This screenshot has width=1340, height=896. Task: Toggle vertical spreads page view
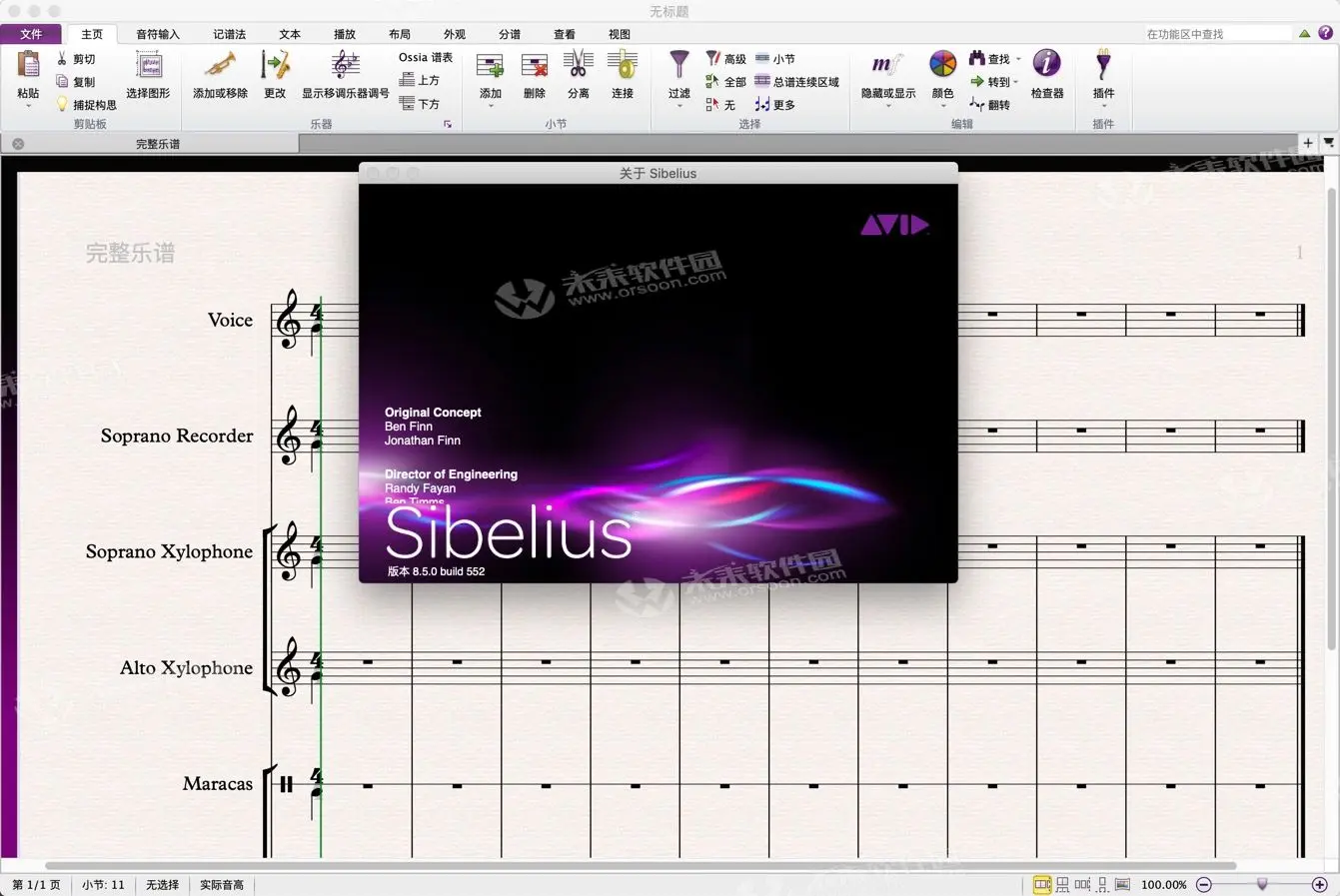click(x=1062, y=884)
